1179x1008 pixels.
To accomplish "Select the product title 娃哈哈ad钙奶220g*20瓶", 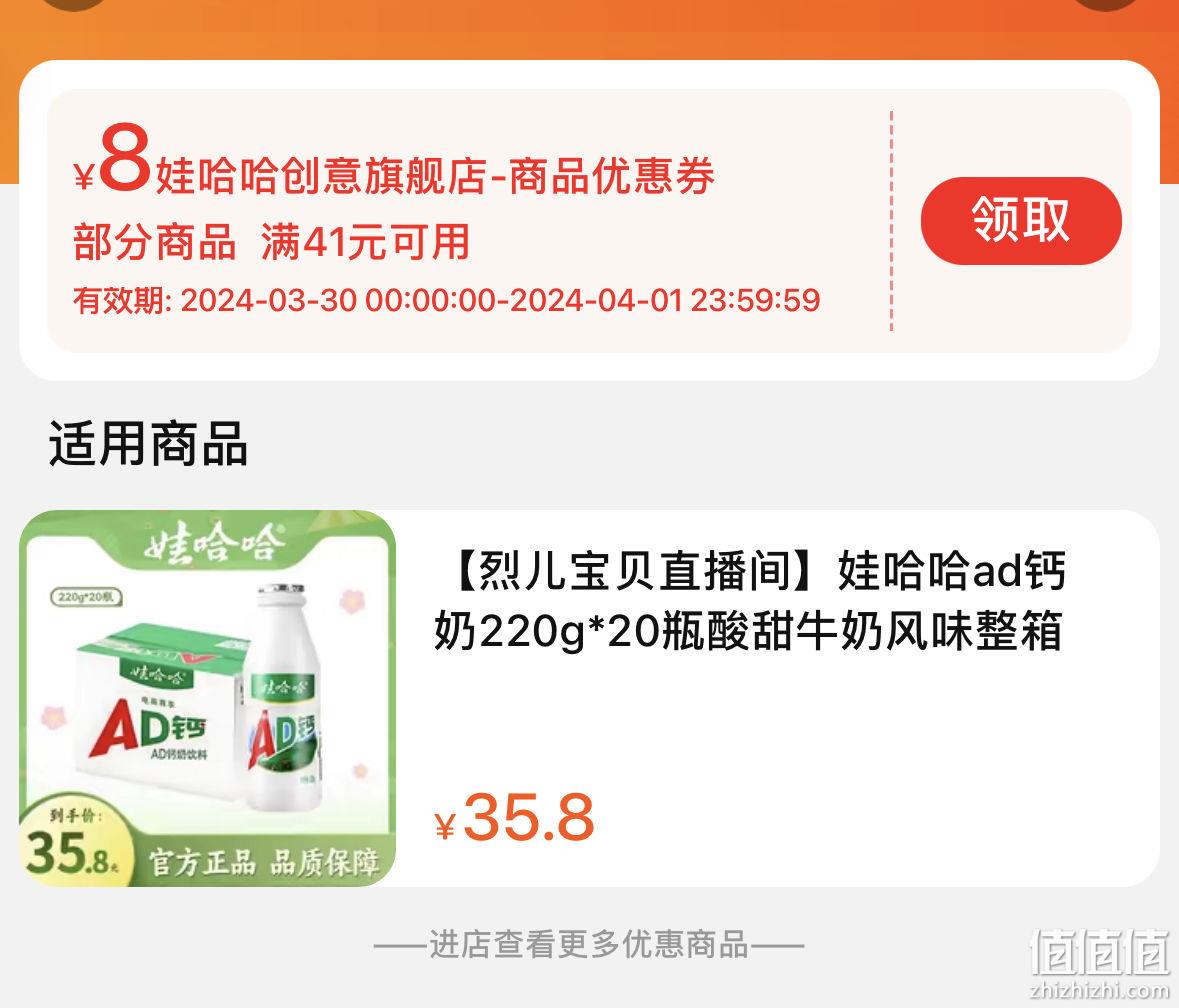I will click(x=750, y=601).
